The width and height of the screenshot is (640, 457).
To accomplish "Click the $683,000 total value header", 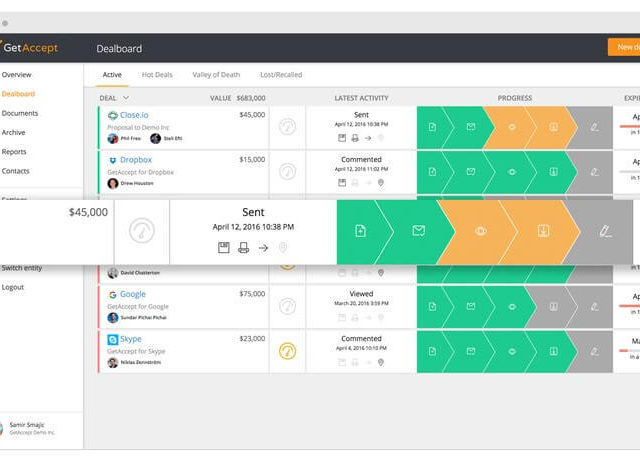I will coord(251,98).
